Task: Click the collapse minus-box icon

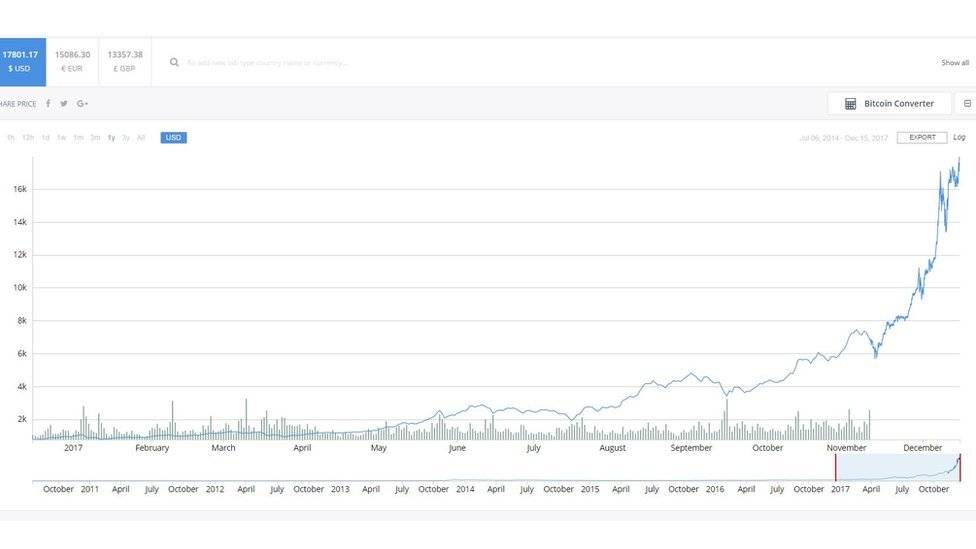Action: tap(967, 103)
